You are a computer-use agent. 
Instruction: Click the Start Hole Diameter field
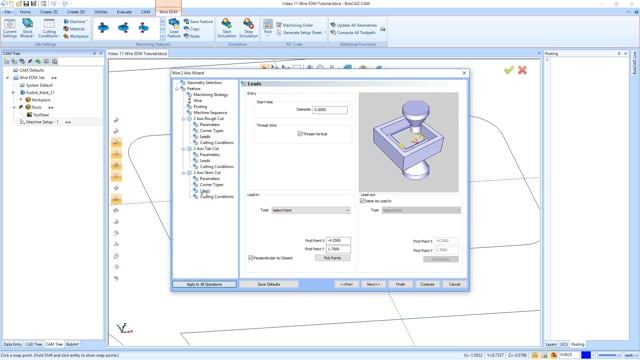coord(330,110)
